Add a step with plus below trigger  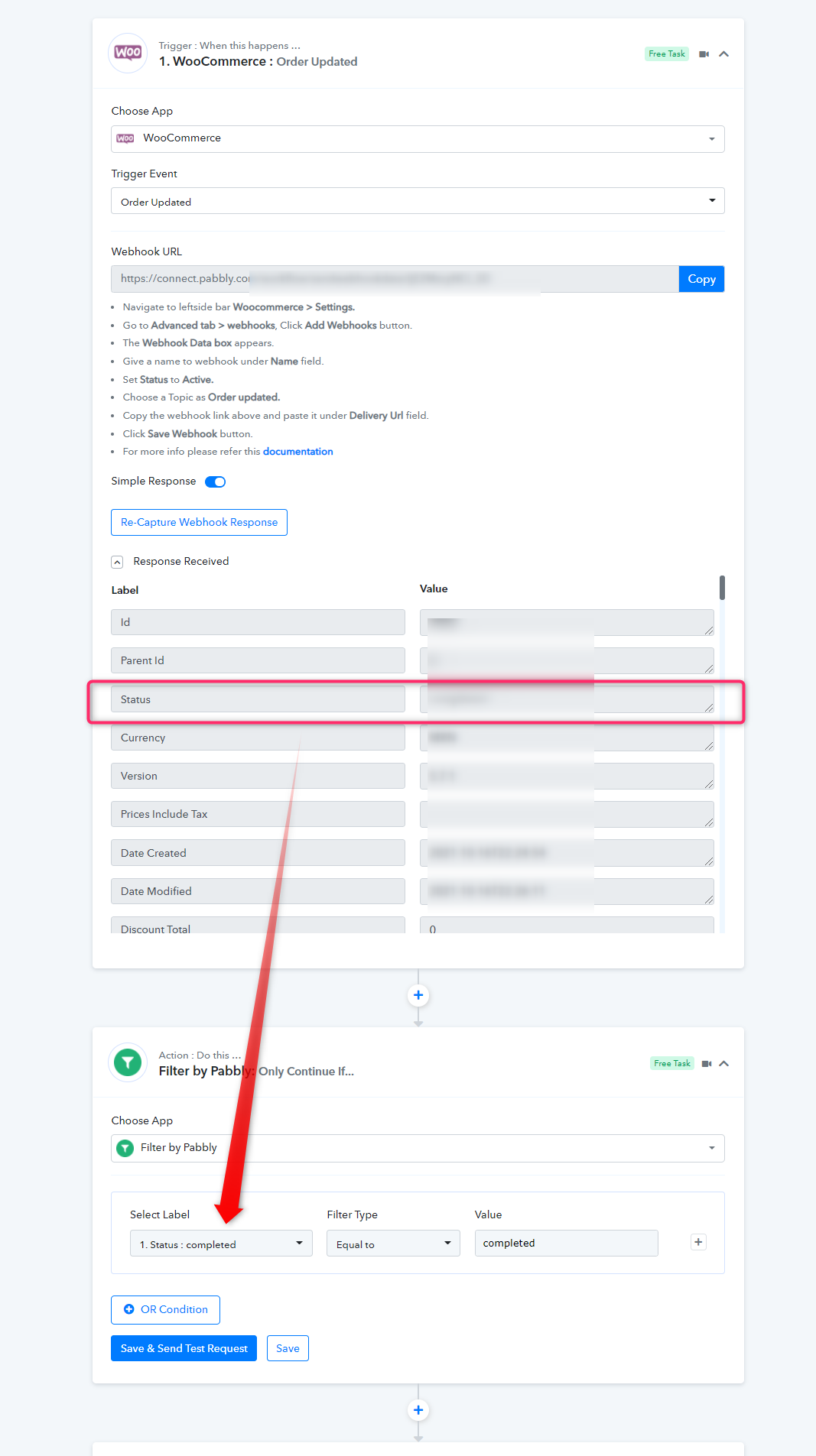(418, 995)
